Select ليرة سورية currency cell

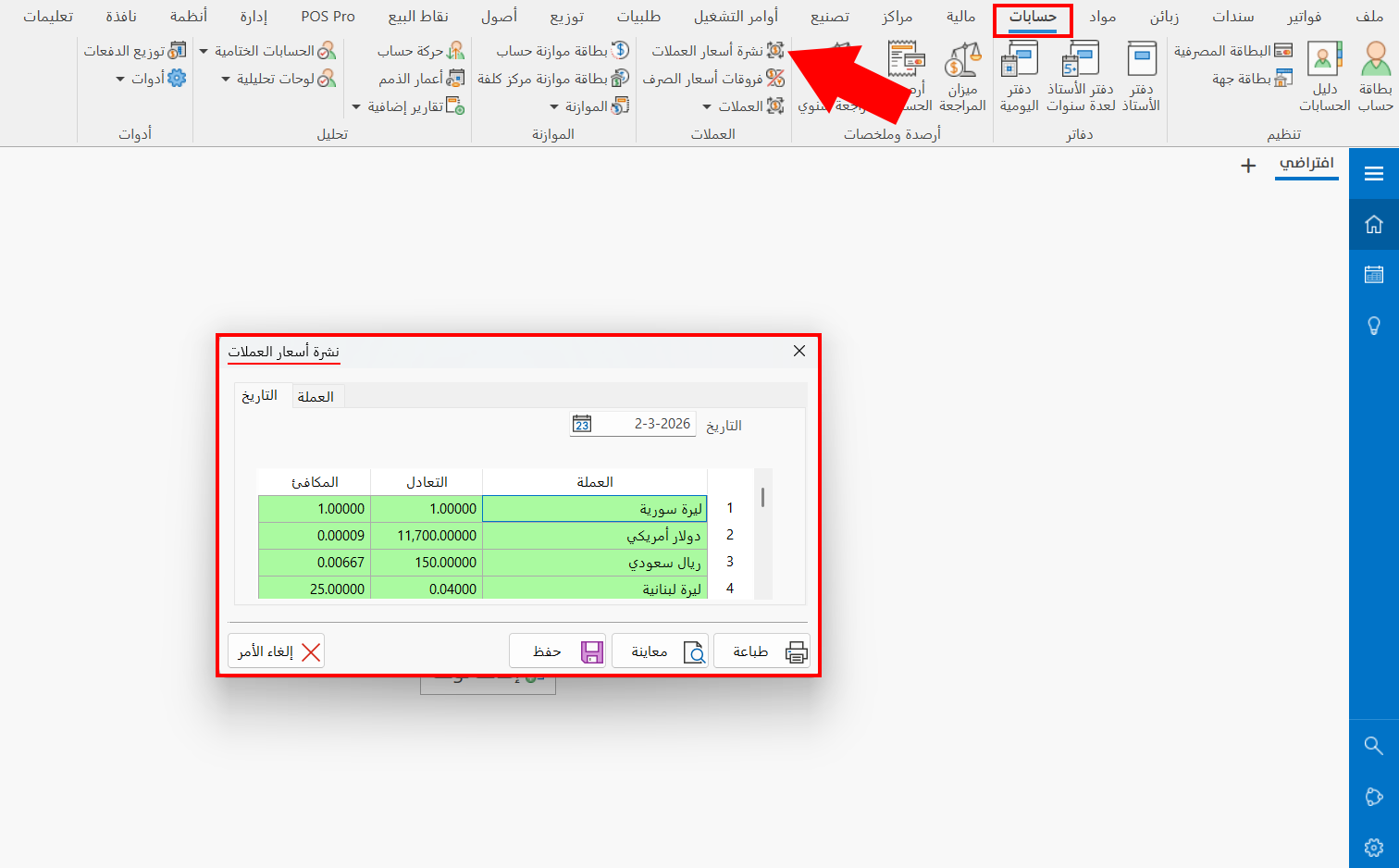[595, 508]
